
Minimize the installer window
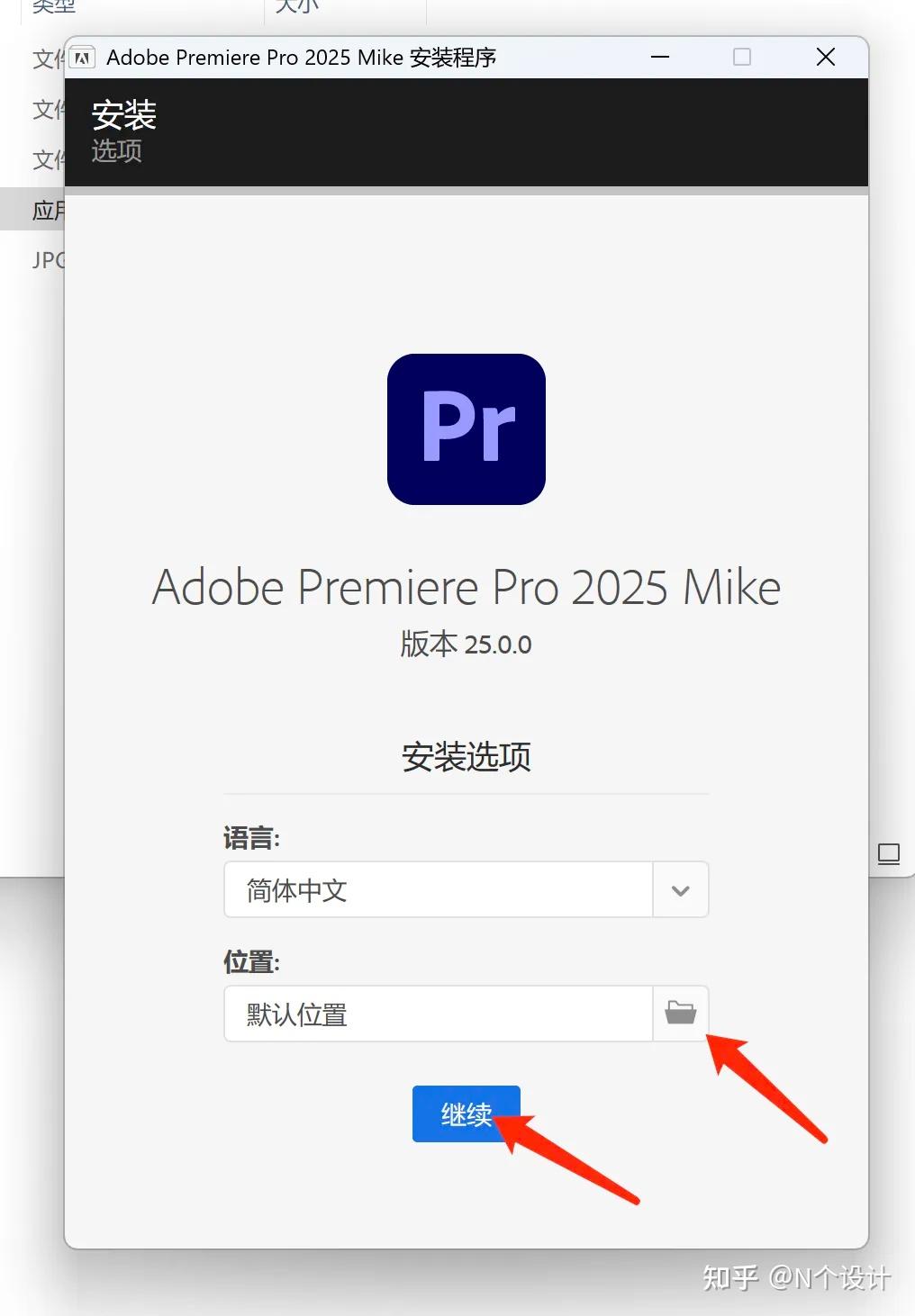pos(660,57)
